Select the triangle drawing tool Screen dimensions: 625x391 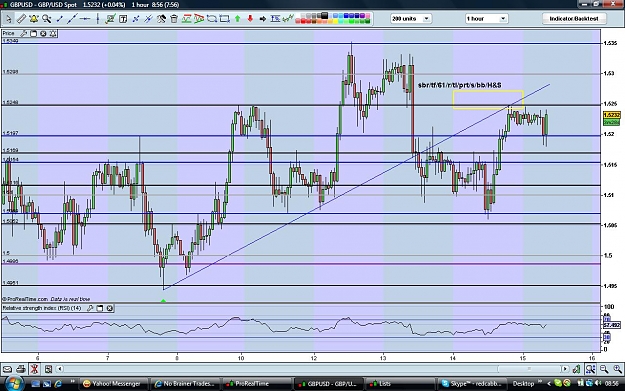click(x=199, y=19)
